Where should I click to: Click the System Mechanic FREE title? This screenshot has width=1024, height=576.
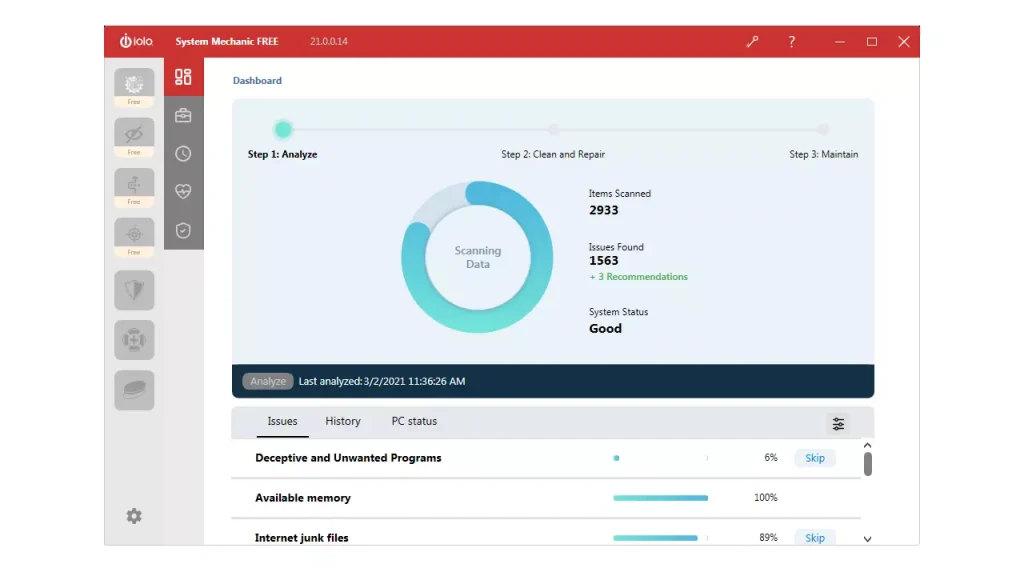pos(227,41)
